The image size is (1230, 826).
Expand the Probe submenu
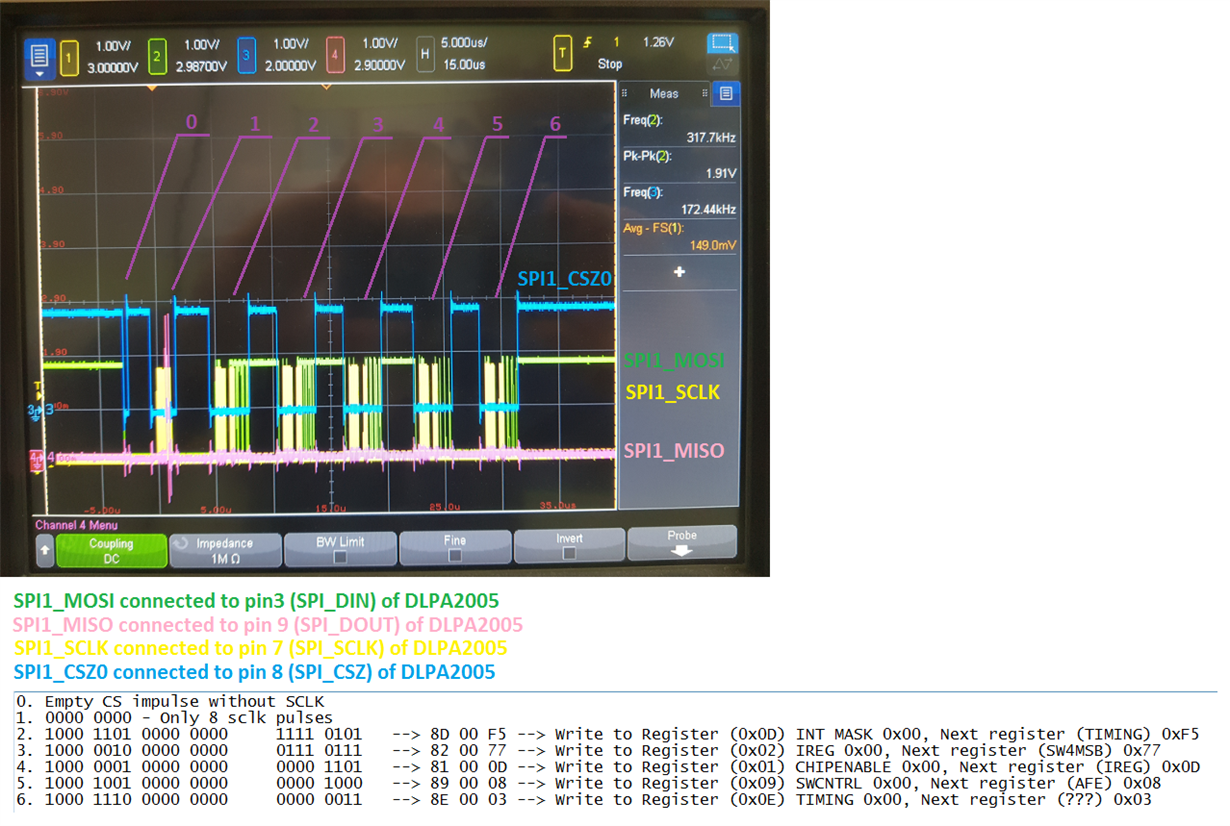[682, 542]
